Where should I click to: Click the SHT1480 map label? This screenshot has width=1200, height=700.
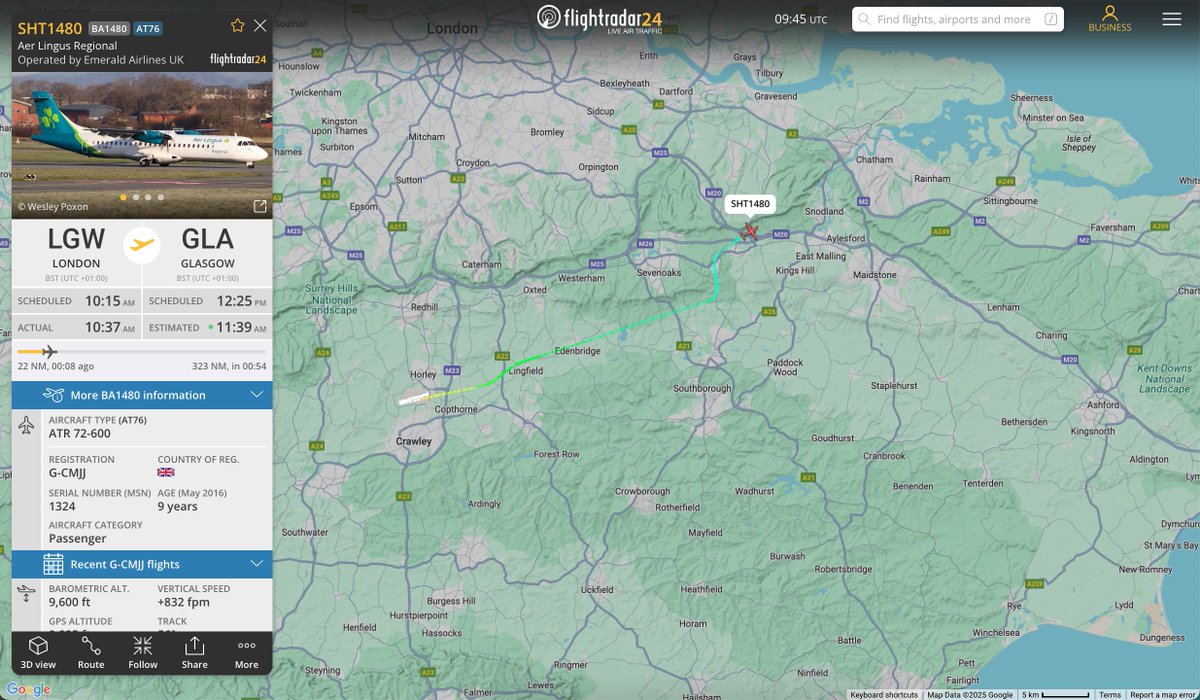coord(750,204)
